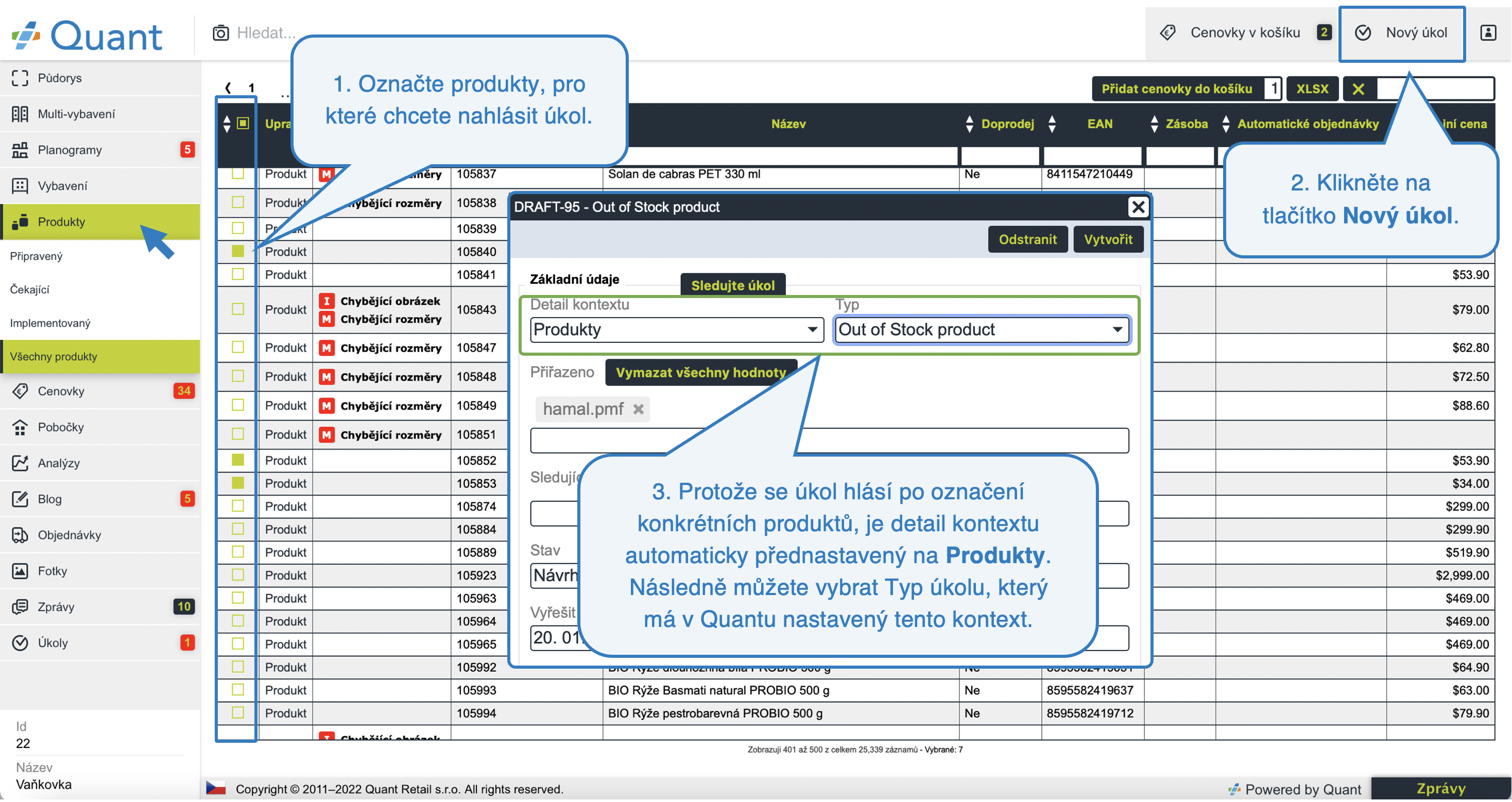Viewport: 1512px width, 802px height.
Task: Open the Cenovky price tags section
Action: [100, 391]
